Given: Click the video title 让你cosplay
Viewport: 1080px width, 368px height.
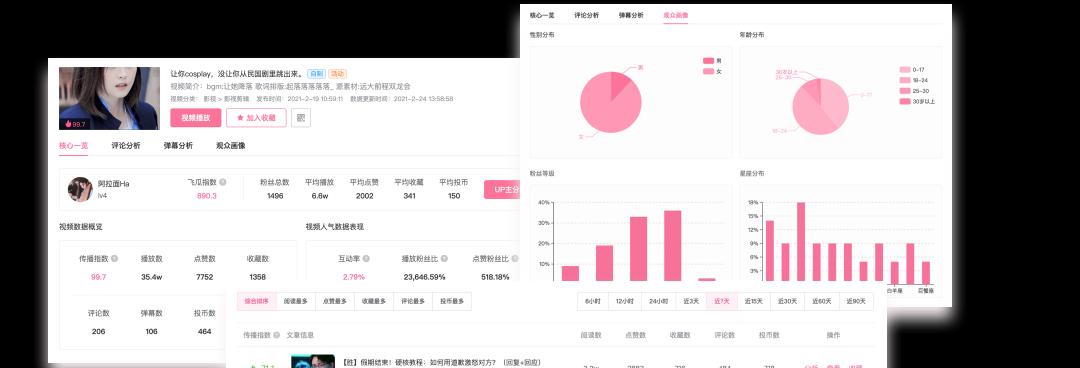Looking at the screenshot, I should (x=236, y=74).
